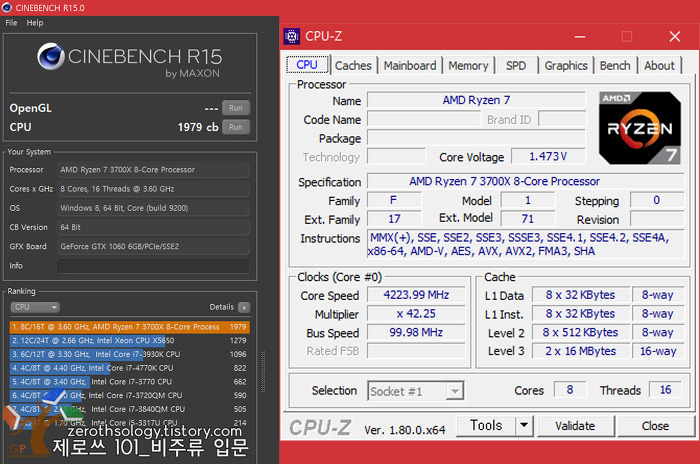Expand the Tools dropdown arrow in CPU-Z

(x=524, y=425)
